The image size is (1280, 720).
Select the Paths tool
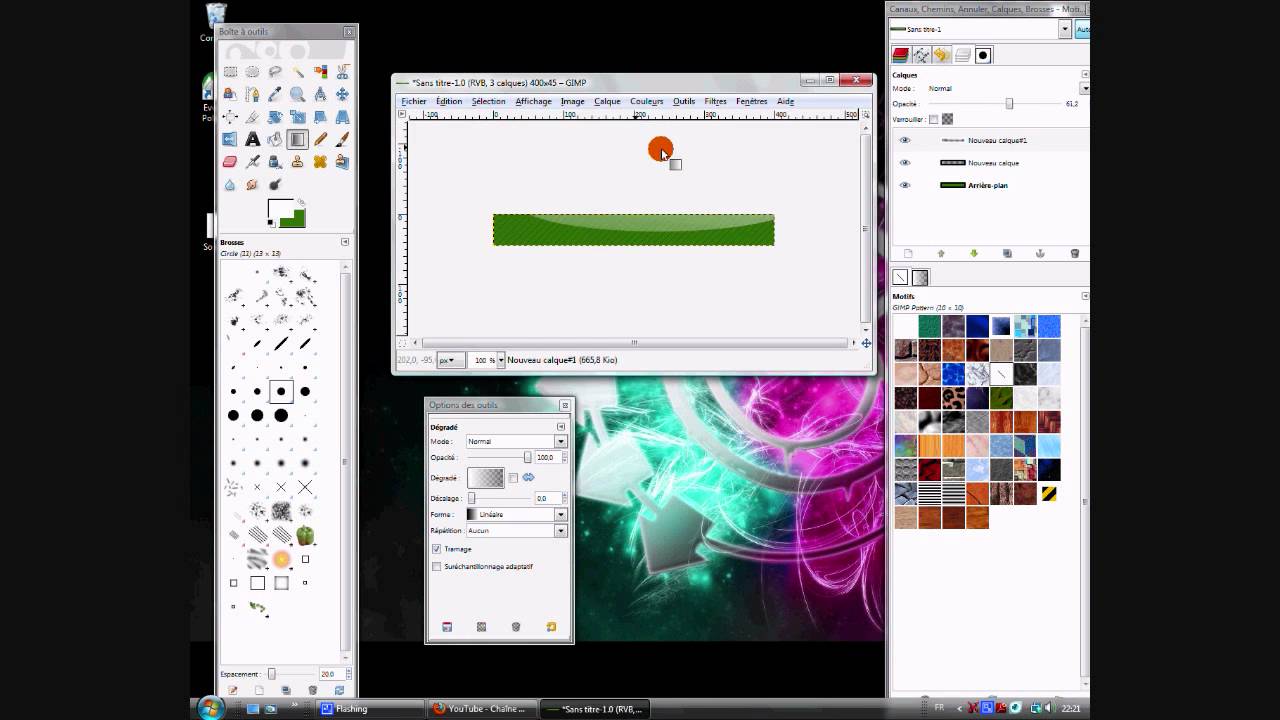tap(230, 94)
